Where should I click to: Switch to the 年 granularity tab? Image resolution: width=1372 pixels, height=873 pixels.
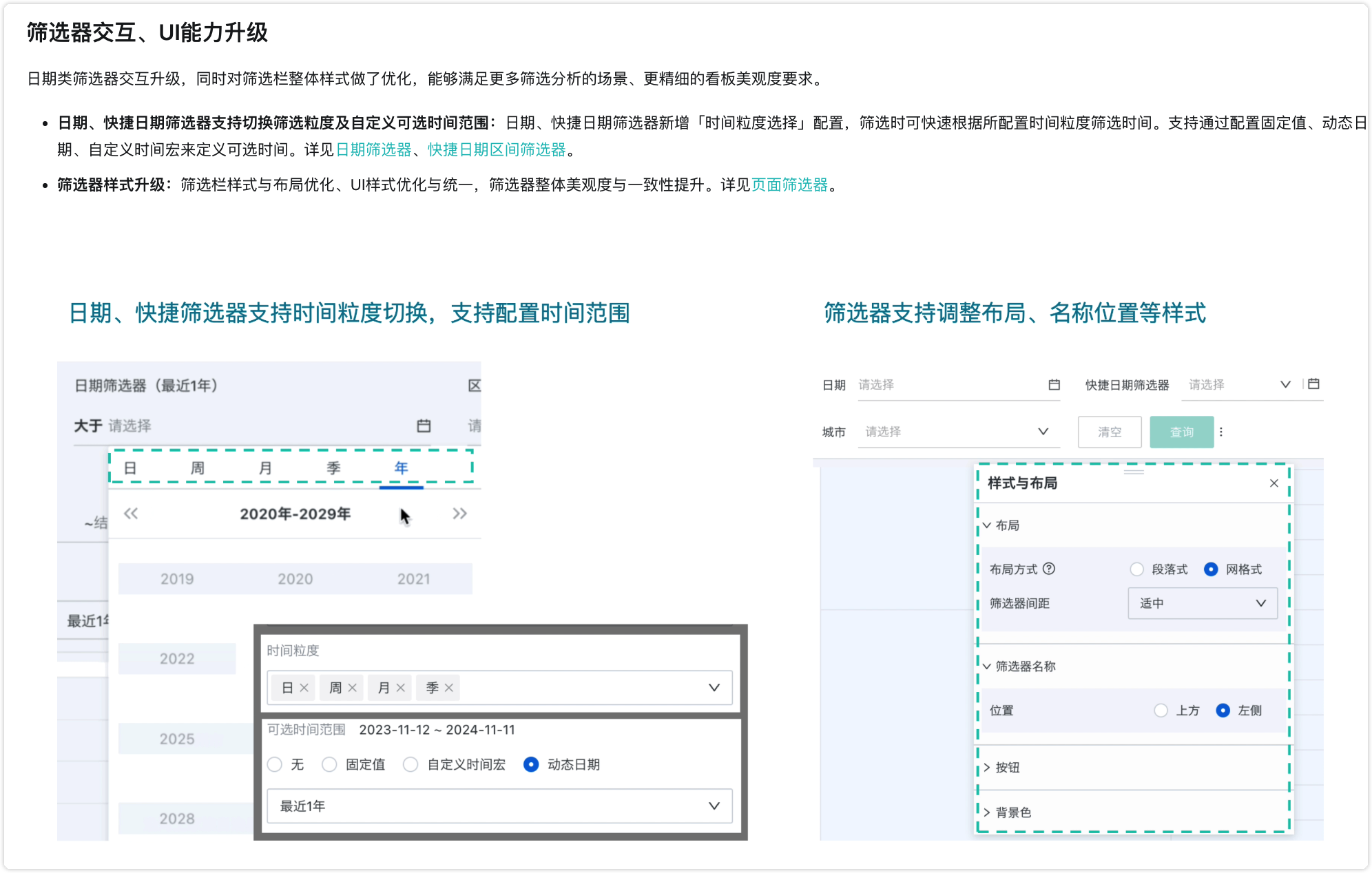[401, 467]
